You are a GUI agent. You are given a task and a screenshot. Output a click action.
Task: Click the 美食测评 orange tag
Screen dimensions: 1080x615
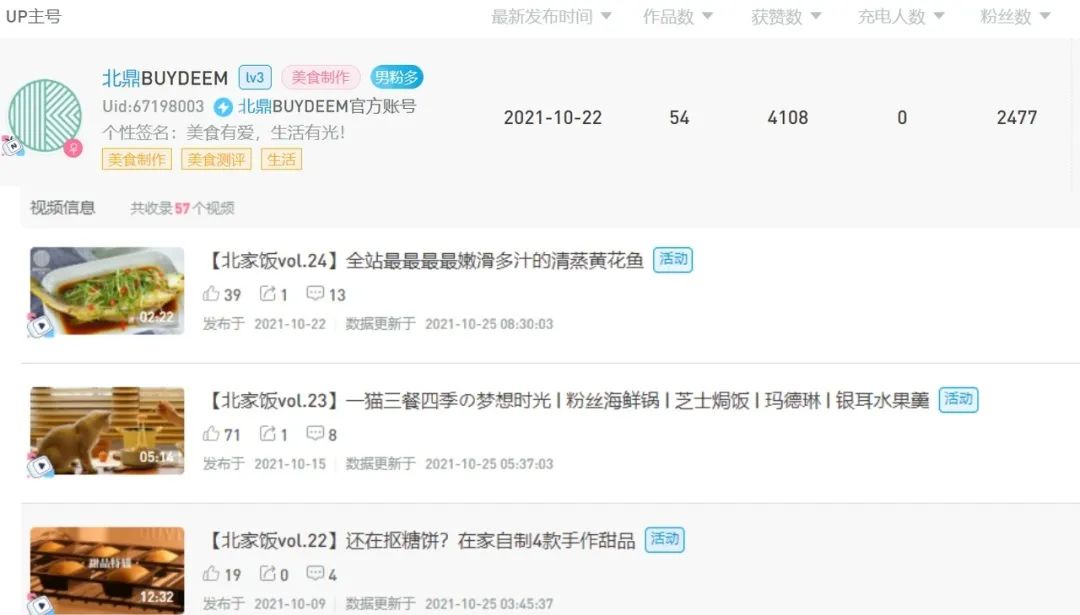pyautogui.click(x=216, y=160)
